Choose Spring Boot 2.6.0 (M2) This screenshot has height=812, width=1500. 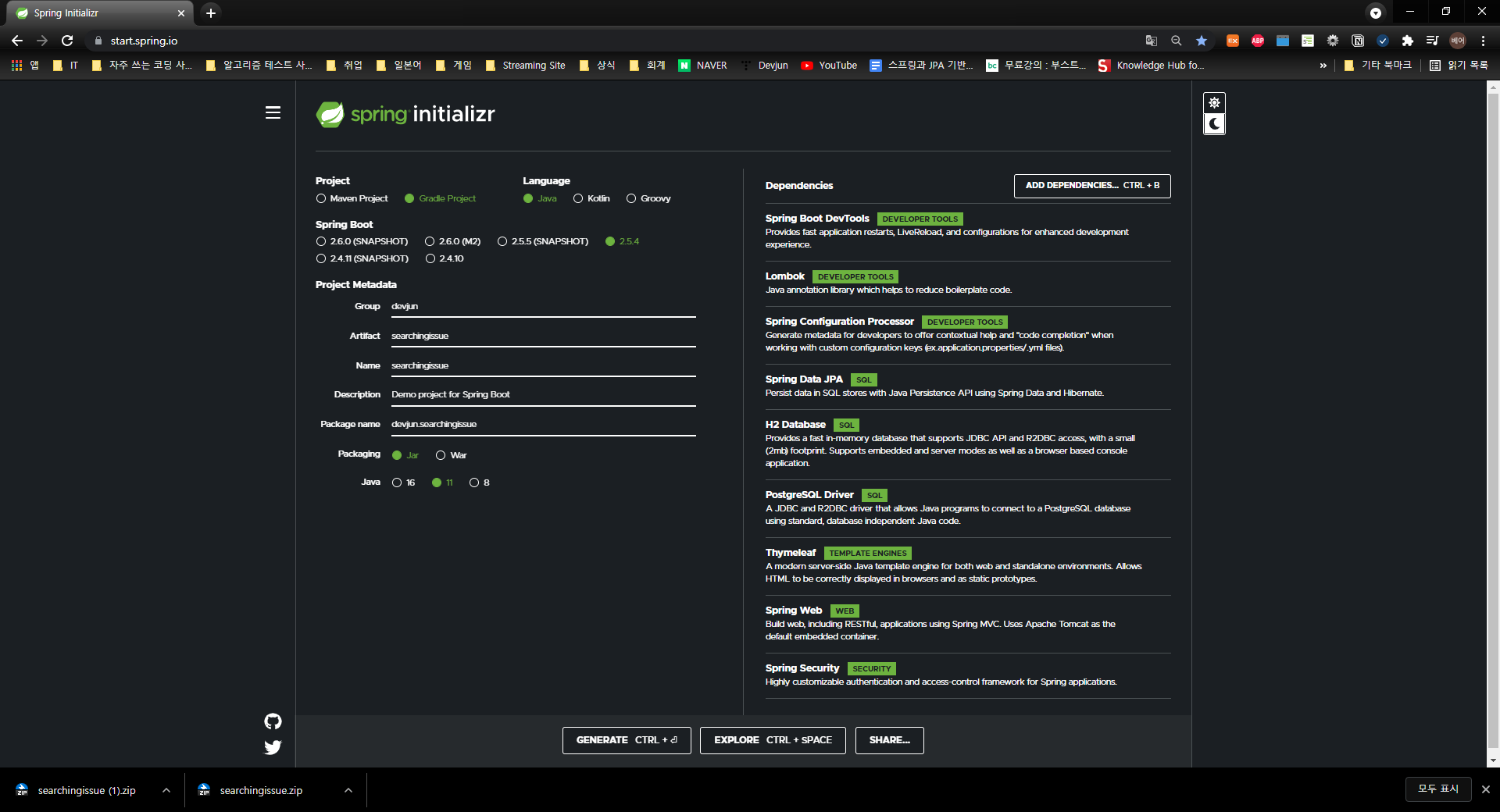coord(453,241)
